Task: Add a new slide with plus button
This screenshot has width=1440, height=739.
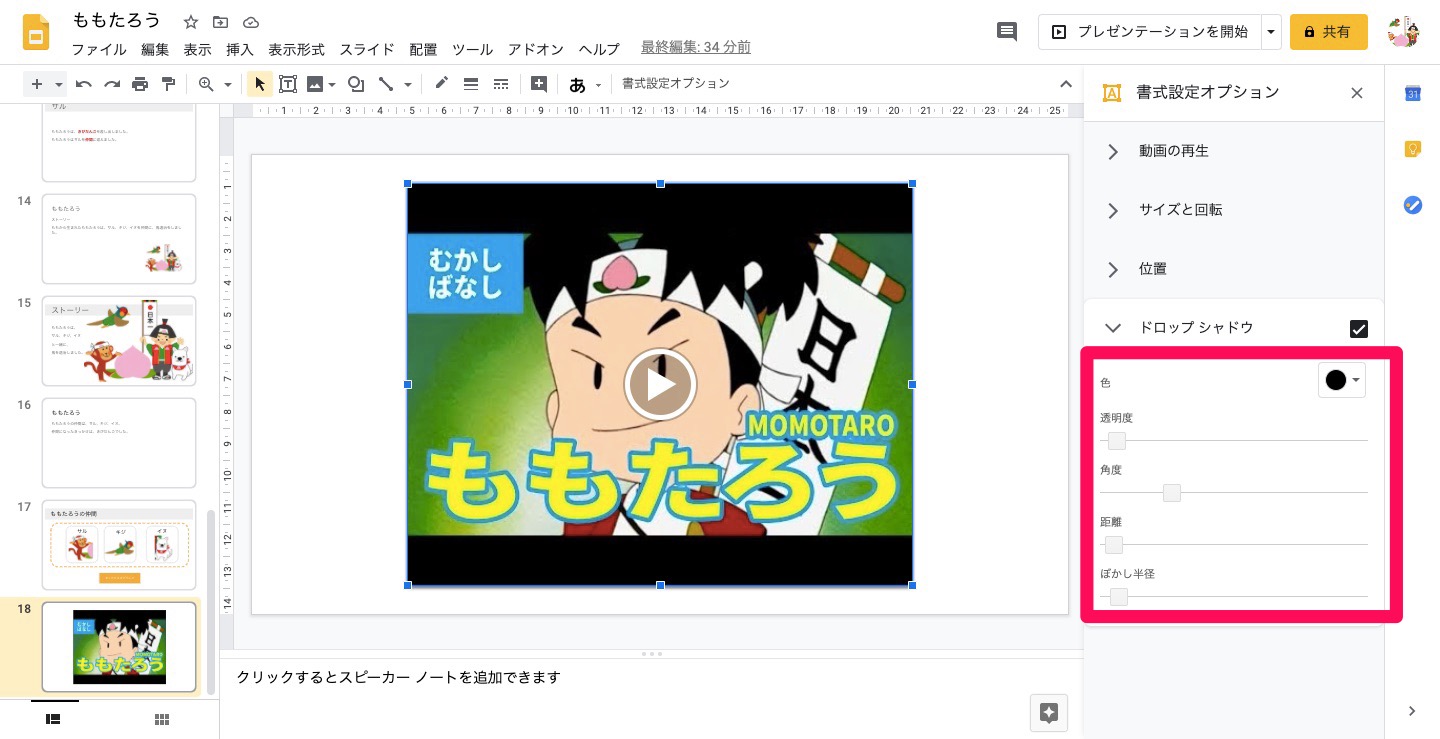Action: [x=37, y=84]
